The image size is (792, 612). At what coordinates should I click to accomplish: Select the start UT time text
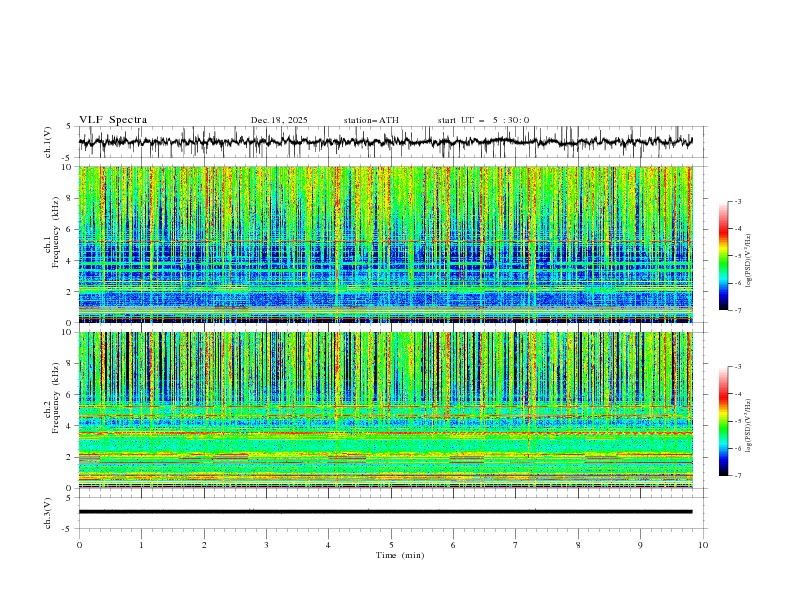[483, 120]
